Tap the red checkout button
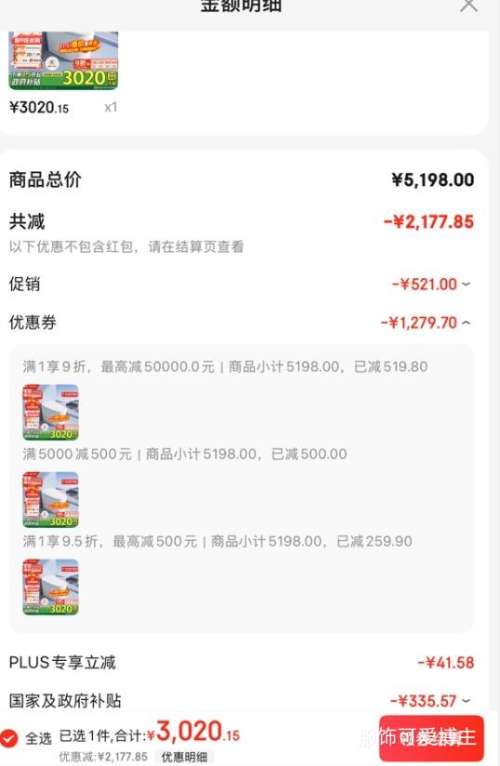 coord(431,738)
